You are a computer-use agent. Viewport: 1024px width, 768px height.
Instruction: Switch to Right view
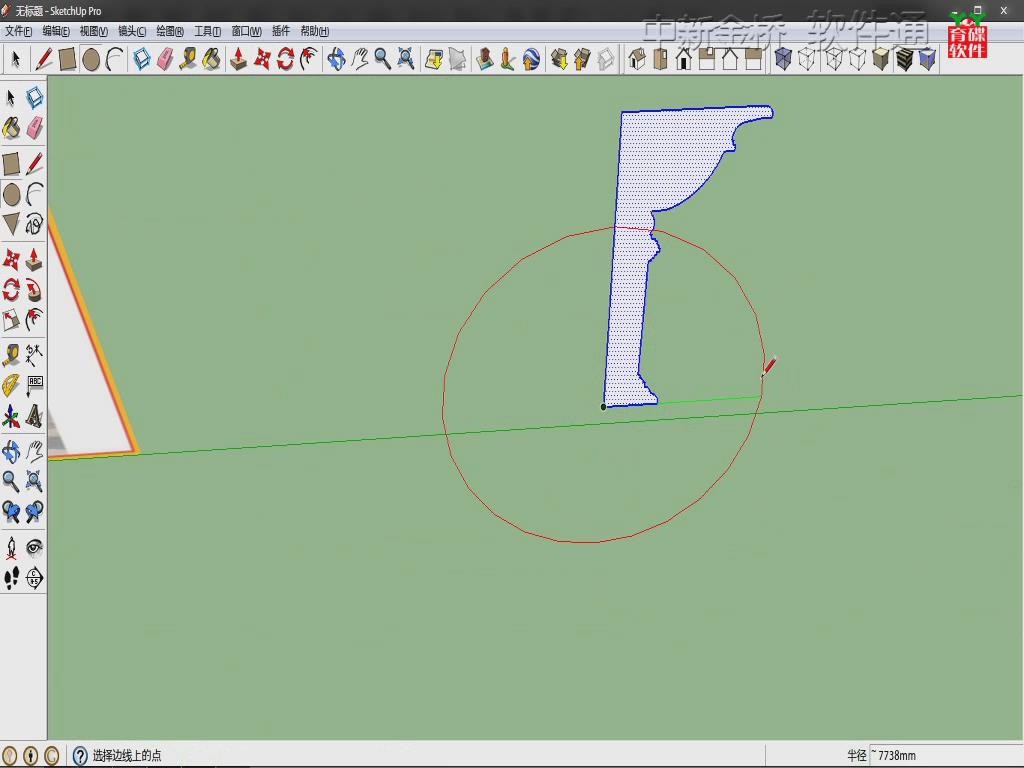[707, 59]
